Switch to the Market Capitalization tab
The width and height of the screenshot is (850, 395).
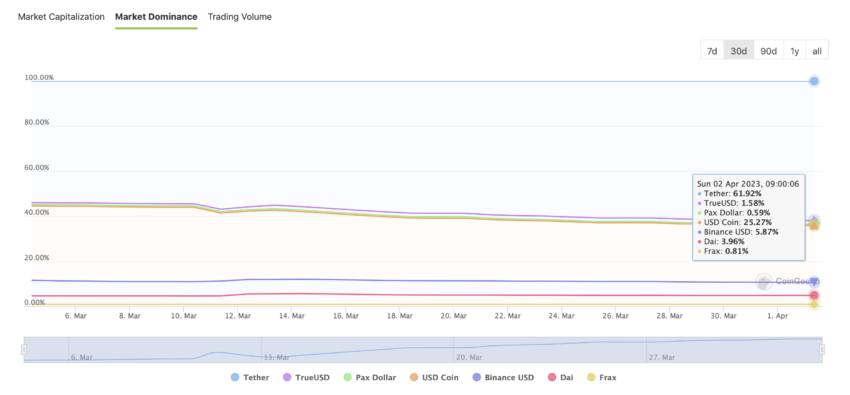[61, 17]
